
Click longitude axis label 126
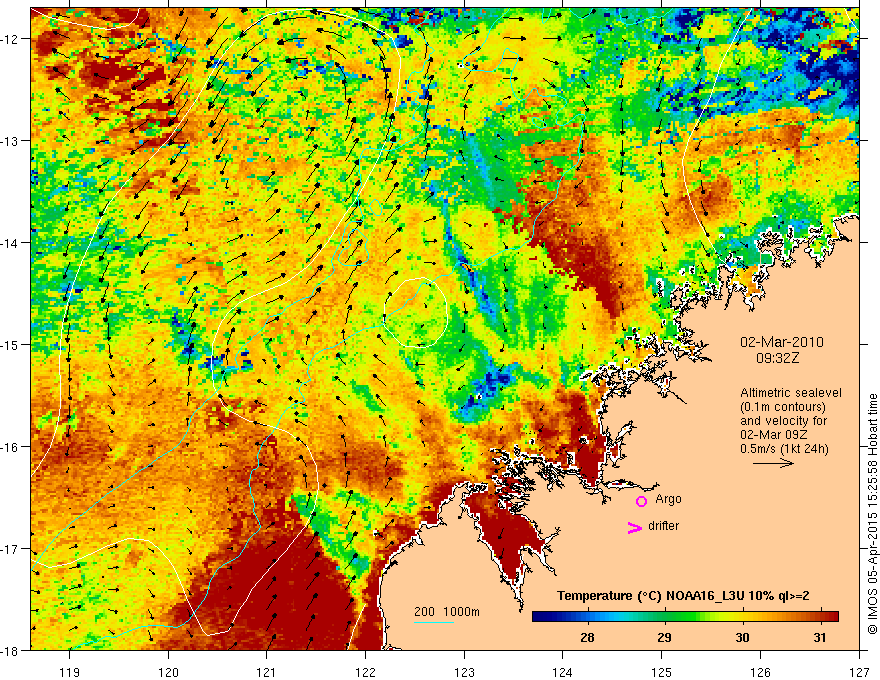click(760, 672)
